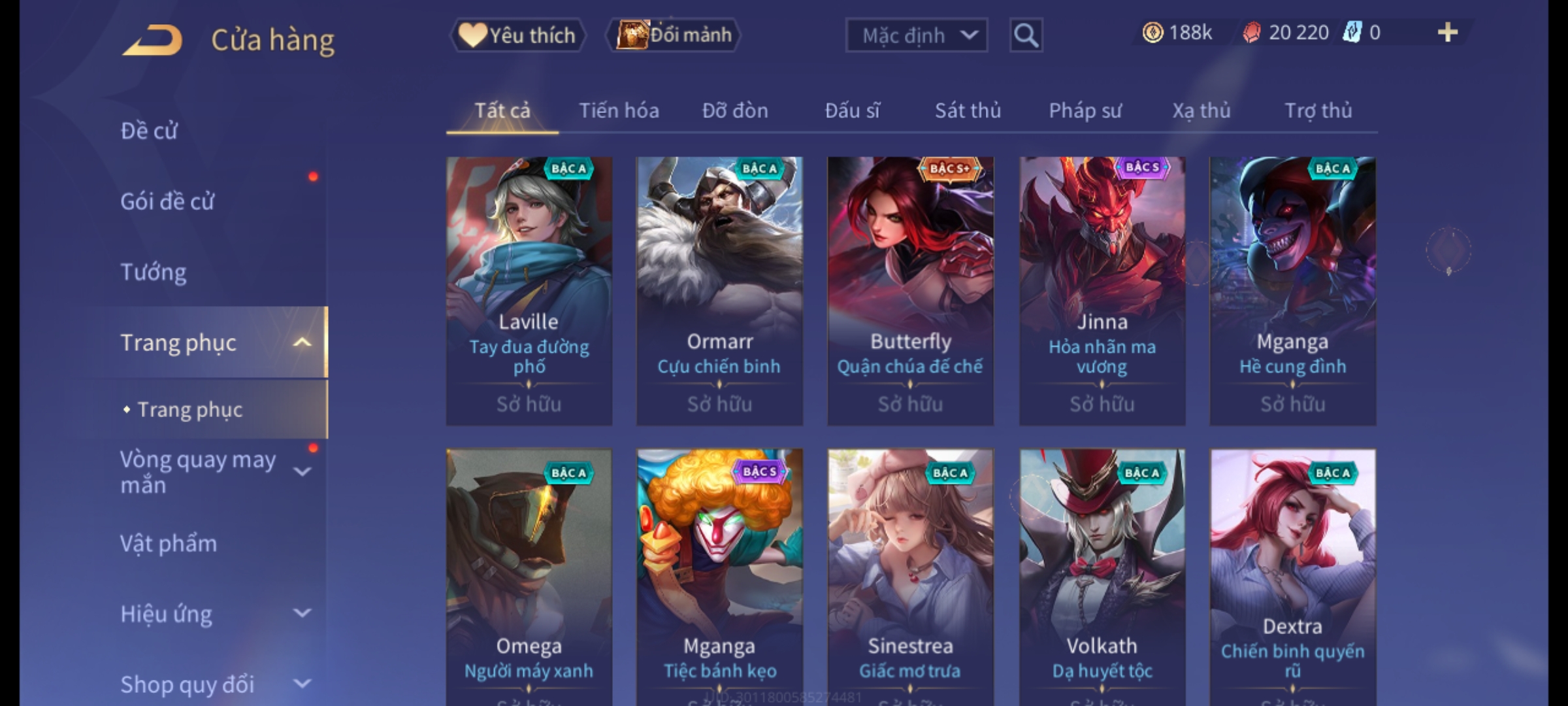Click the gold coin balance icon
The image size is (1568, 706).
[x=1152, y=33]
